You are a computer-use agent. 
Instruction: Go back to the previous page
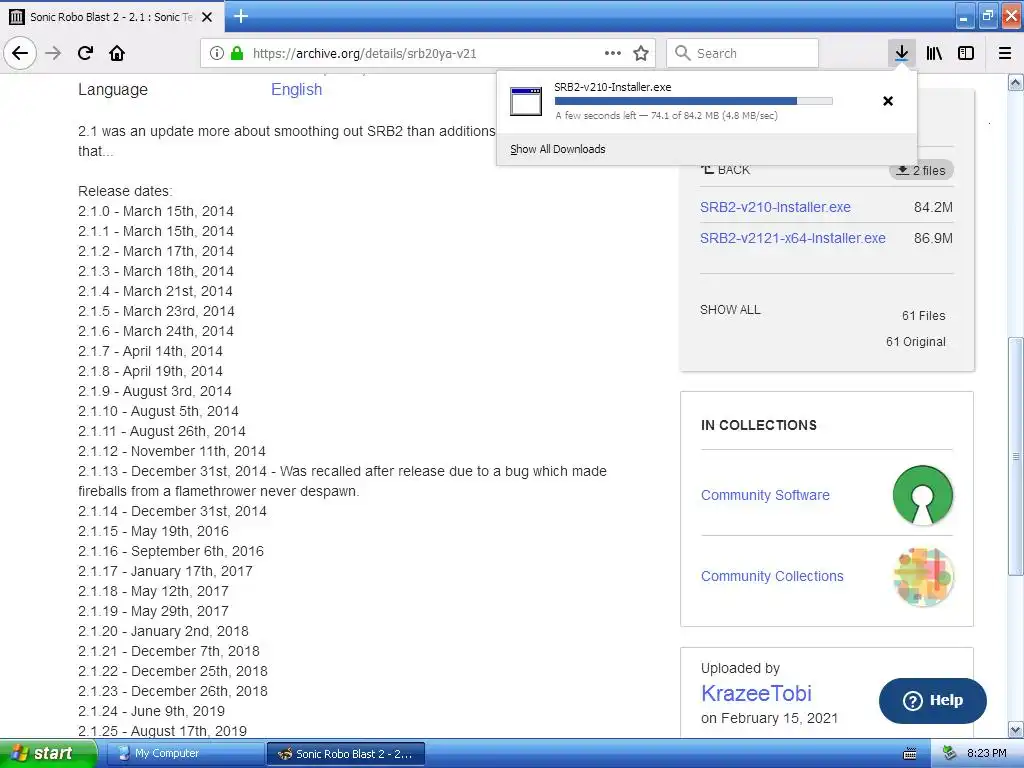pos(20,53)
